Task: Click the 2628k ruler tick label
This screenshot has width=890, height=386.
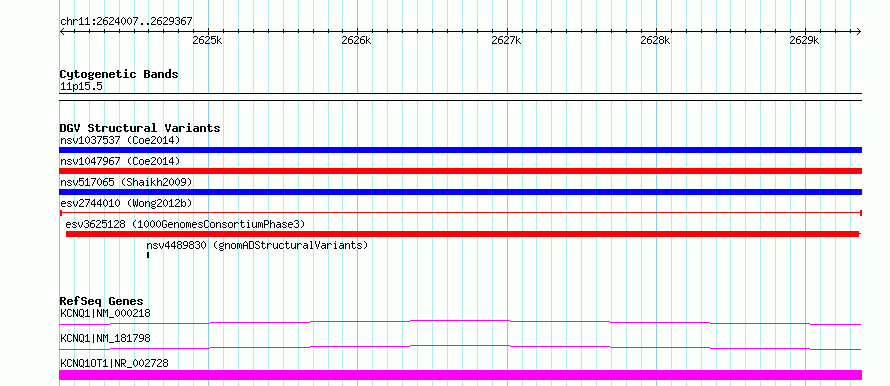Action: coord(656,41)
